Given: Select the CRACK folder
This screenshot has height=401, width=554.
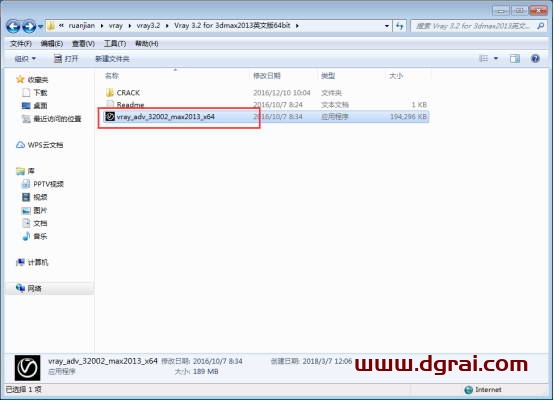Looking at the screenshot, I should click(x=128, y=93).
